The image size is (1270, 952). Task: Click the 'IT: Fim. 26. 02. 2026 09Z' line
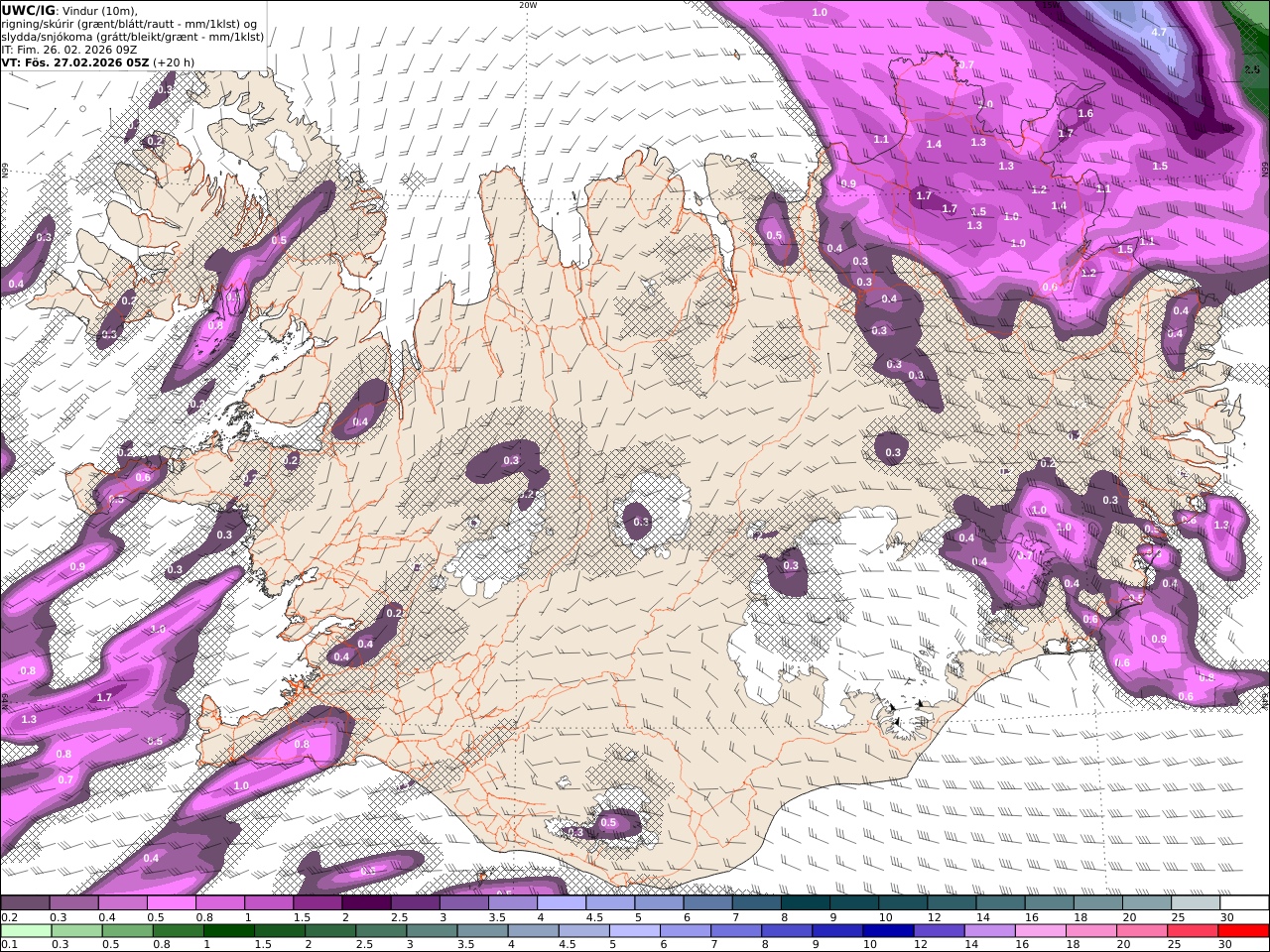point(69,49)
